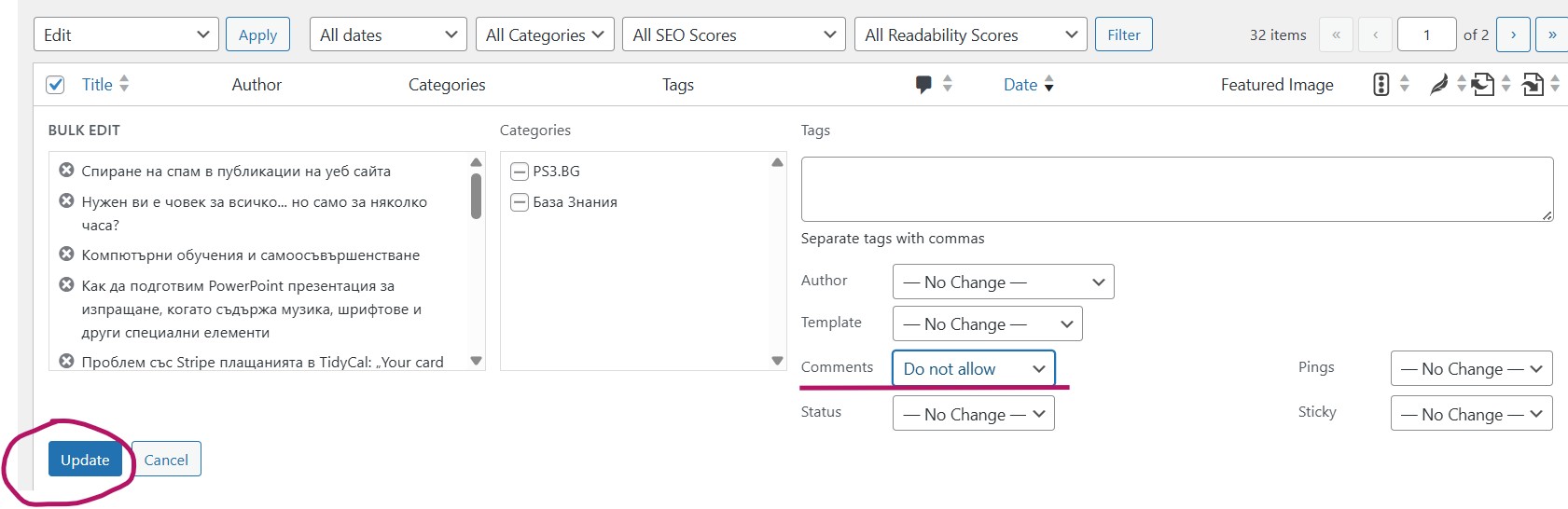
Task: Remove 'Компютърни обучения' post from bulk edit list
Action: point(66,254)
